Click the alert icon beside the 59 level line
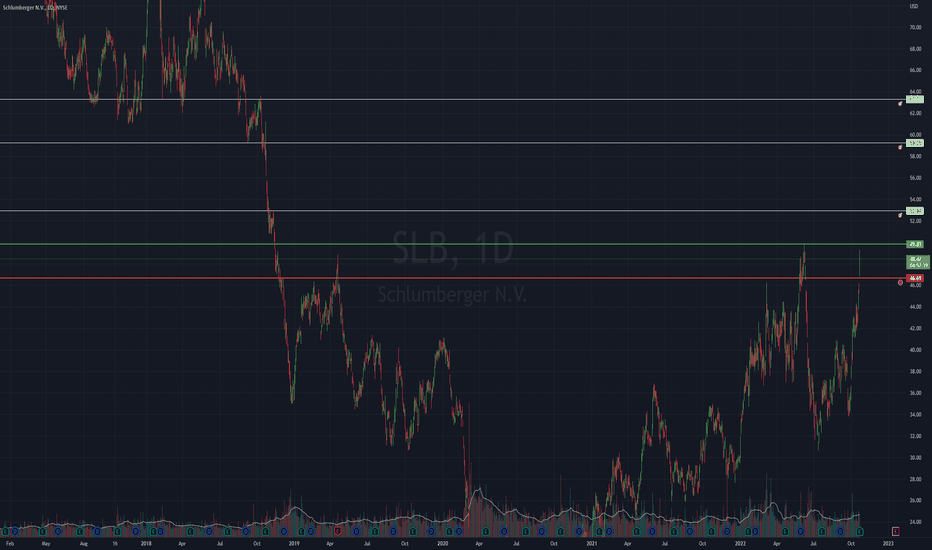 pyautogui.click(x=900, y=147)
